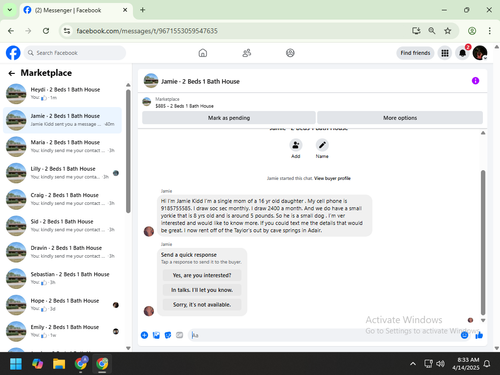This screenshot has width=500, height=375.
Task: Show hidden system tray icons
Action: point(413,364)
